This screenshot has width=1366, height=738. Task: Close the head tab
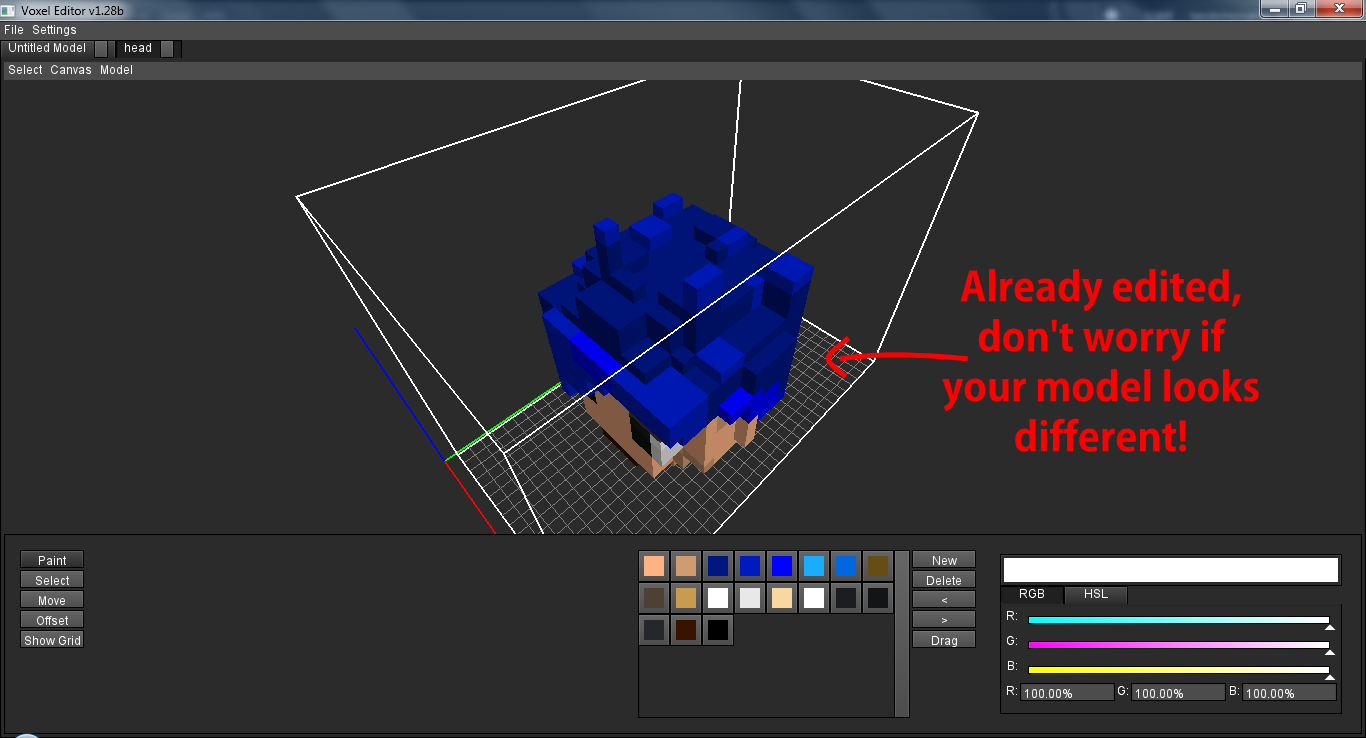[x=167, y=48]
